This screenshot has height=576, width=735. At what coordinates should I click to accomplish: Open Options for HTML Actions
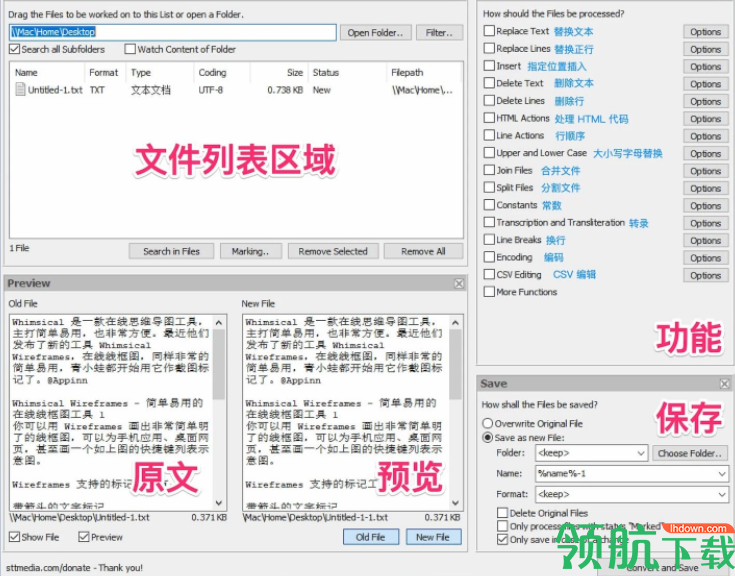coord(705,119)
